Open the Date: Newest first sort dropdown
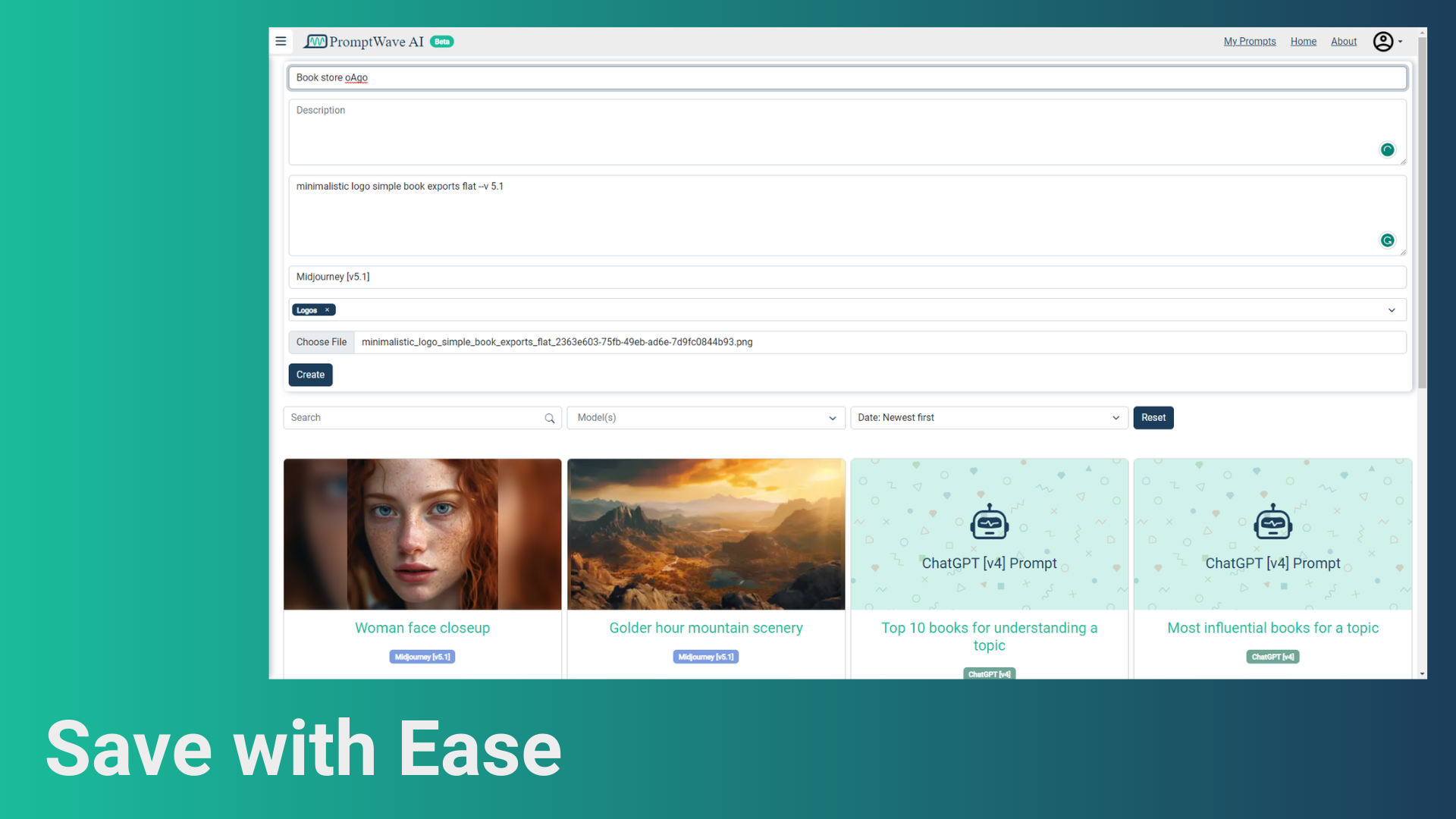 coord(989,418)
